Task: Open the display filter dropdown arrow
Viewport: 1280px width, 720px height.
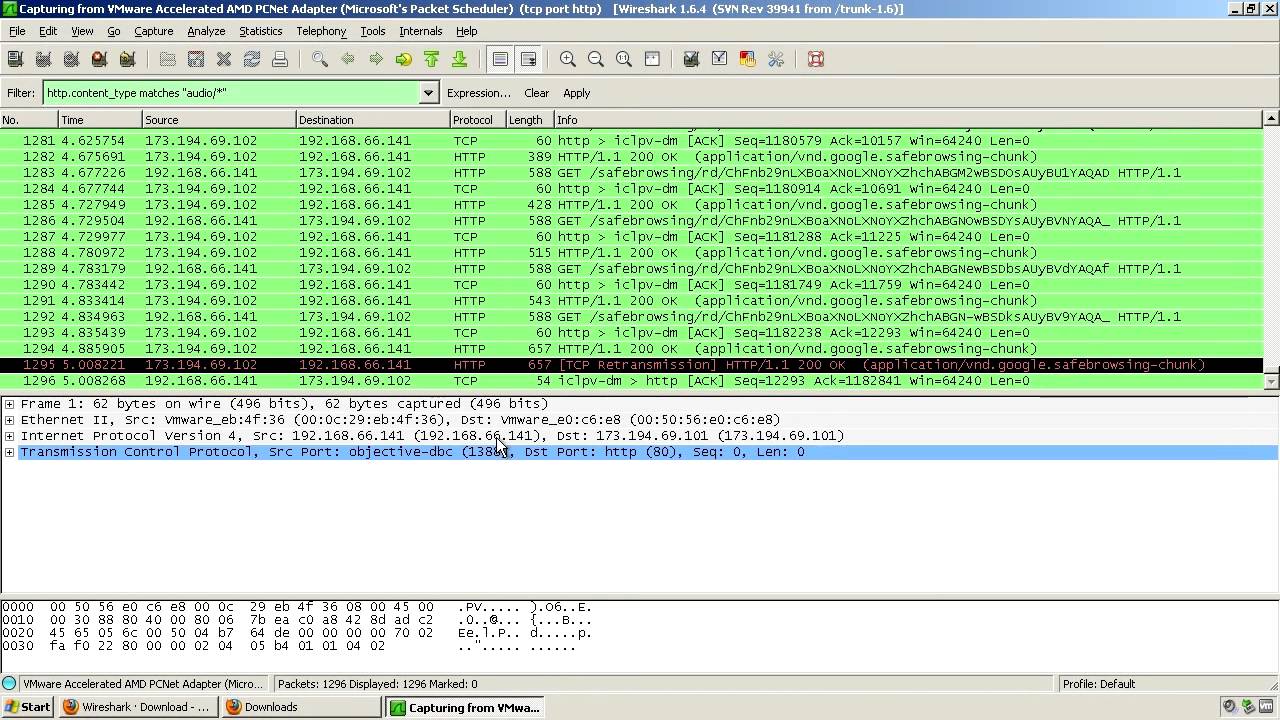Action: (x=428, y=93)
